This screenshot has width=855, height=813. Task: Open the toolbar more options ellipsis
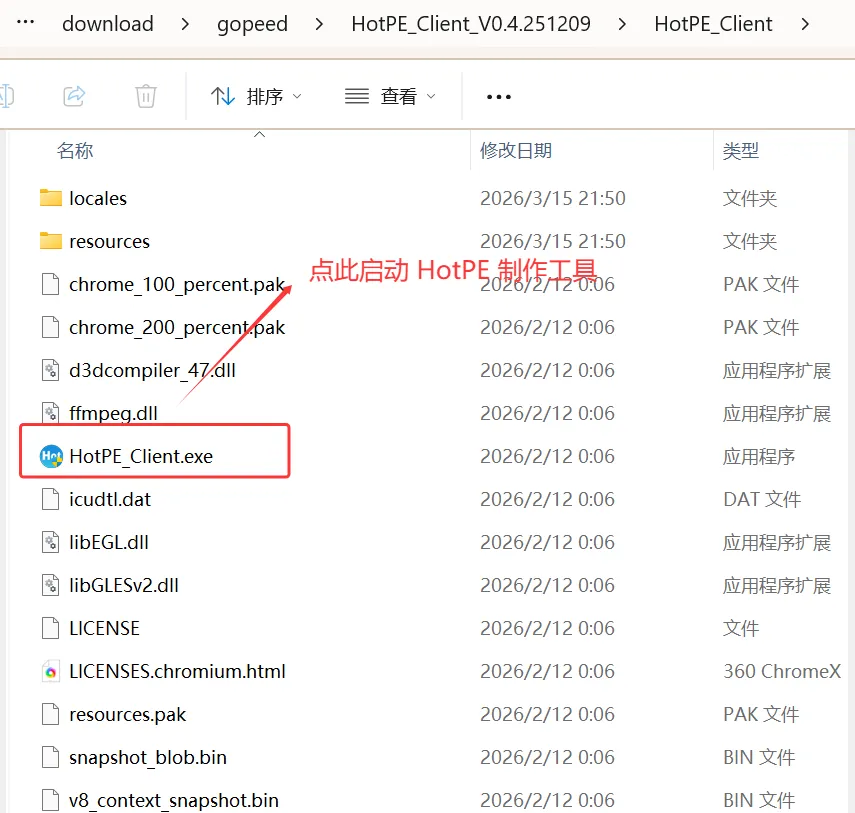[x=499, y=97]
